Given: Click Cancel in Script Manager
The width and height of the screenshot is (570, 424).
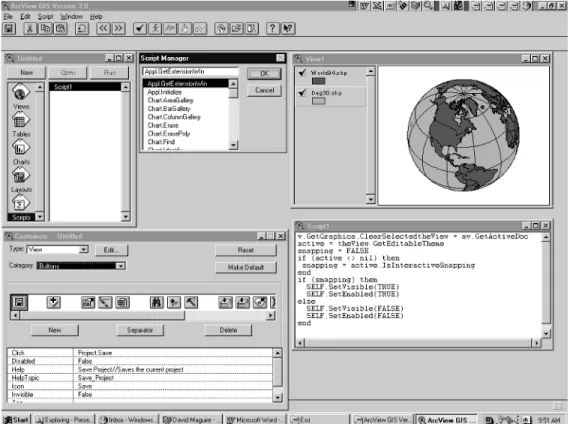Looking at the screenshot, I should pos(264,90).
